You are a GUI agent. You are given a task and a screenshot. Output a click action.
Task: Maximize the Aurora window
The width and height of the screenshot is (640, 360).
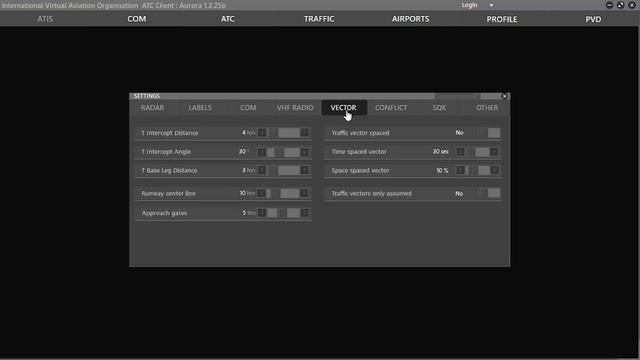coord(620,5)
